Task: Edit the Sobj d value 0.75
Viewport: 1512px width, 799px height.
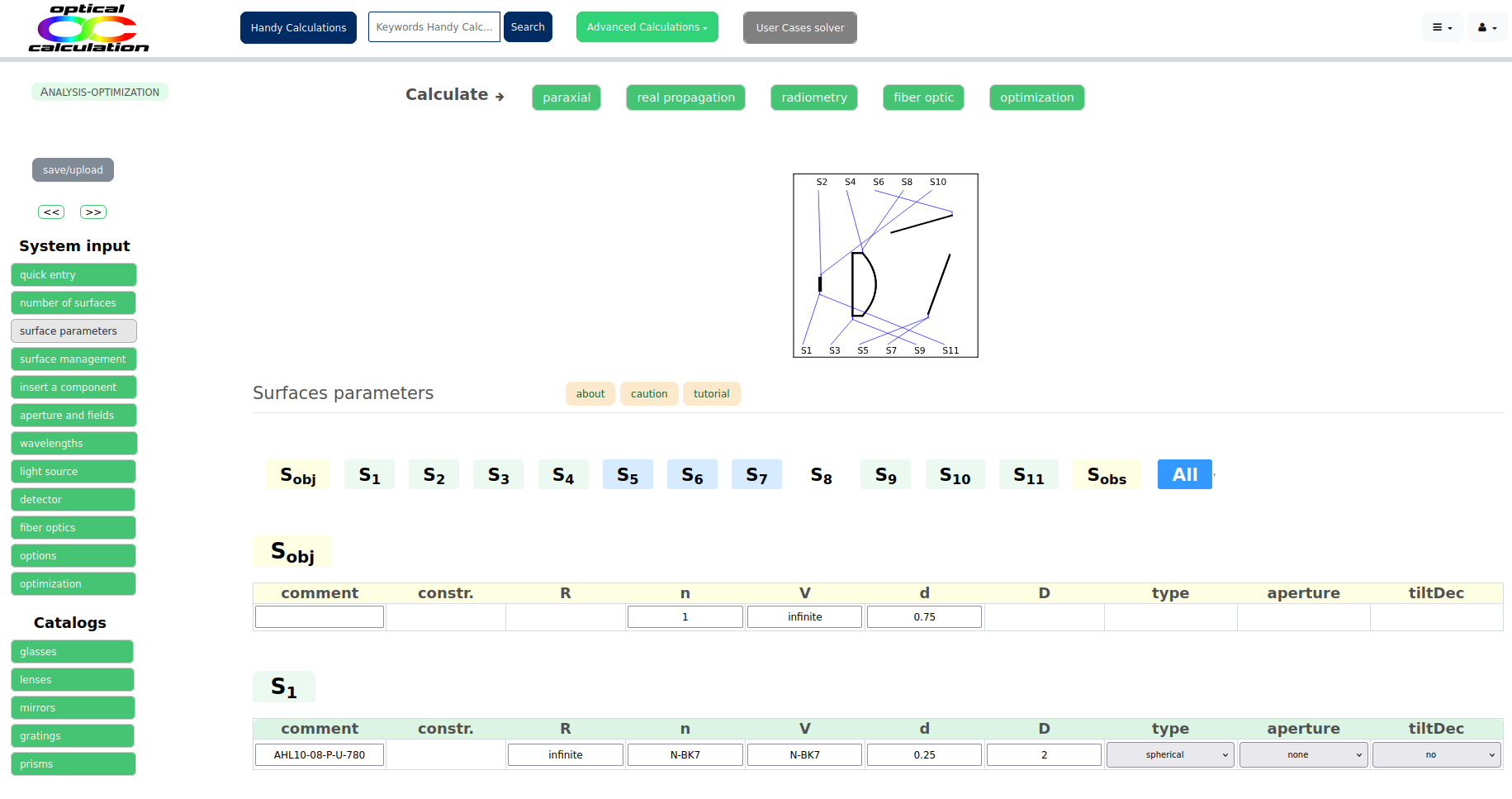Action: pyautogui.click(x=924, y=616)
